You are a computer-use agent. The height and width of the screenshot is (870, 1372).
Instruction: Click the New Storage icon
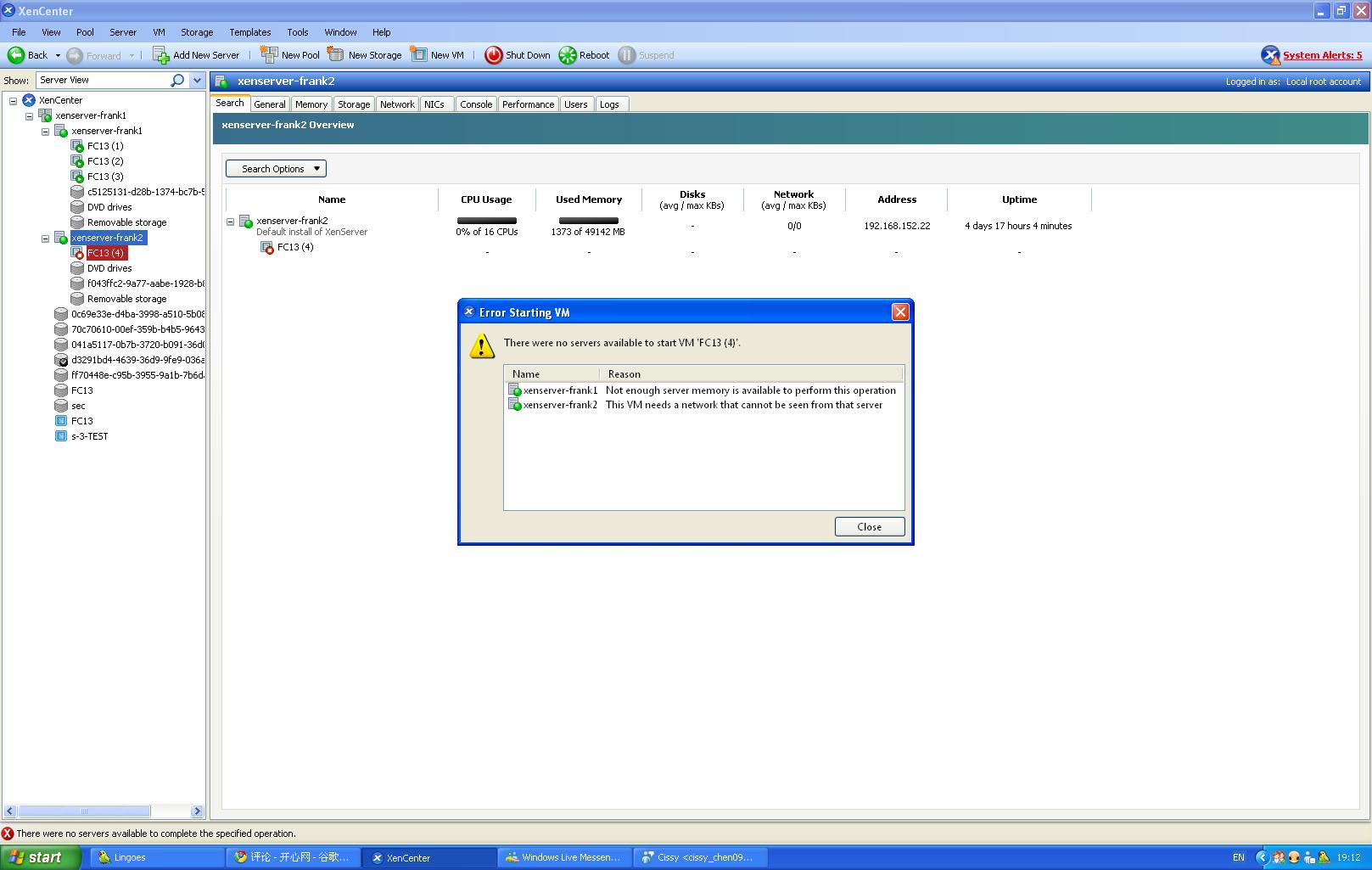[x=336, y=55]
